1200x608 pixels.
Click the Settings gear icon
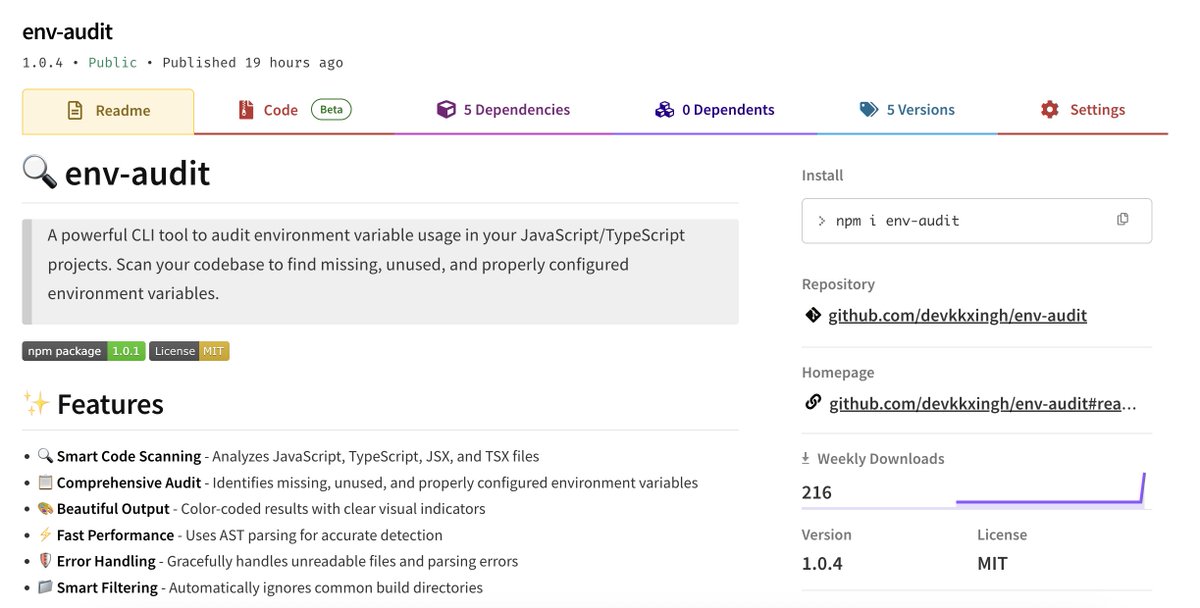(x=1049, y=110)
